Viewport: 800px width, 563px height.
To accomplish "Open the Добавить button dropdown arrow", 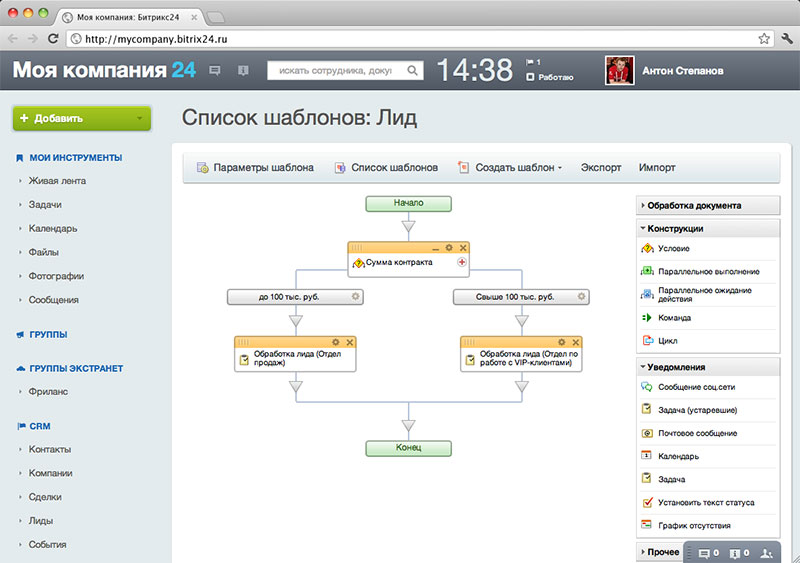I will coord(139,118).
